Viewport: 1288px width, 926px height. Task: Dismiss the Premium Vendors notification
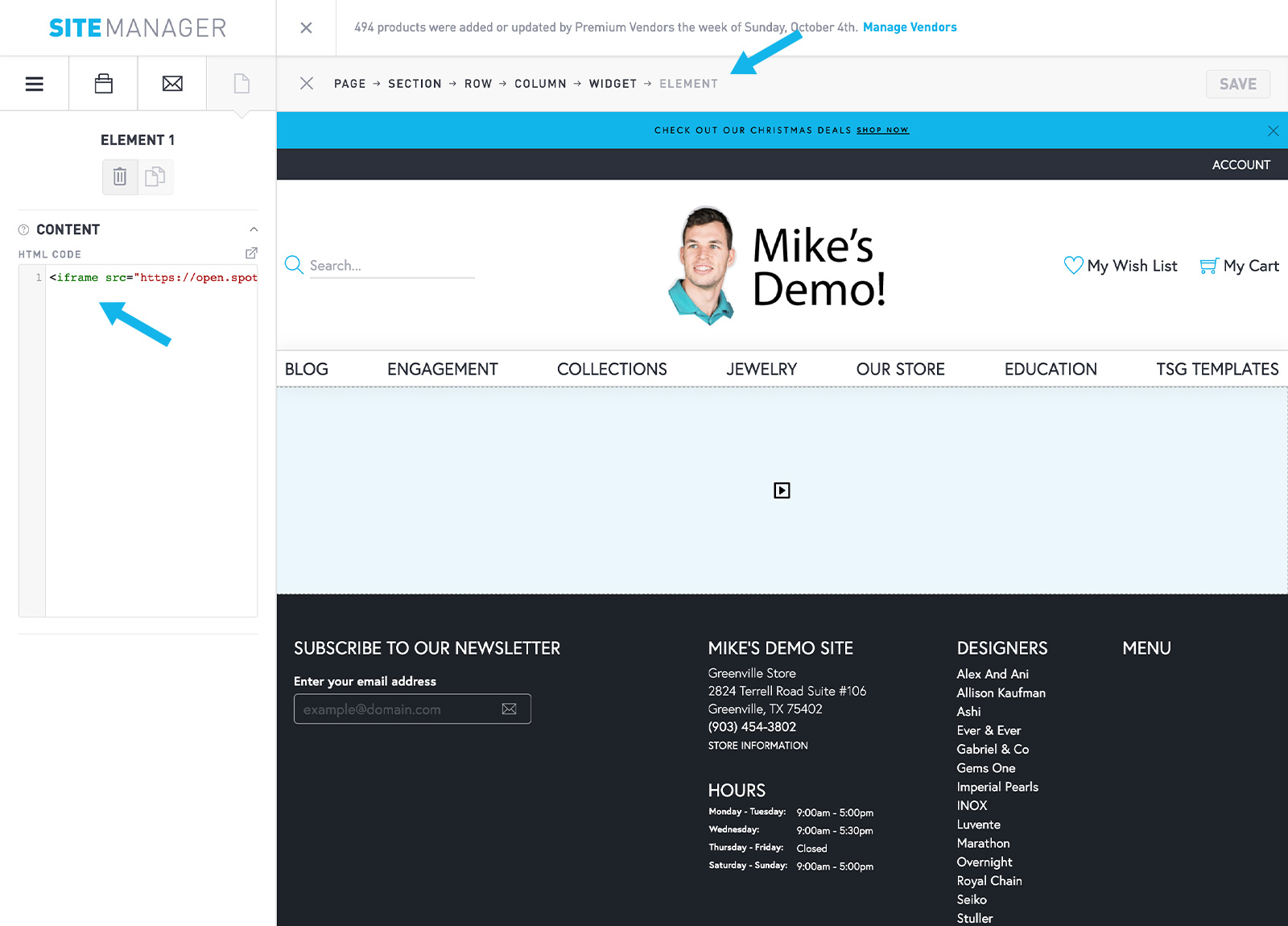click(x=306, y=27)
